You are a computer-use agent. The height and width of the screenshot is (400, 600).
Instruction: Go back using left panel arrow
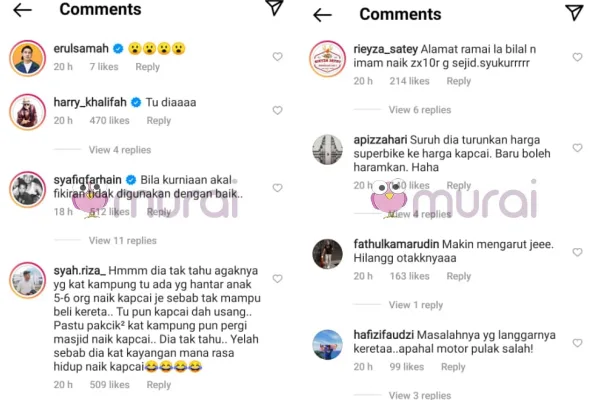click(22, 10)
